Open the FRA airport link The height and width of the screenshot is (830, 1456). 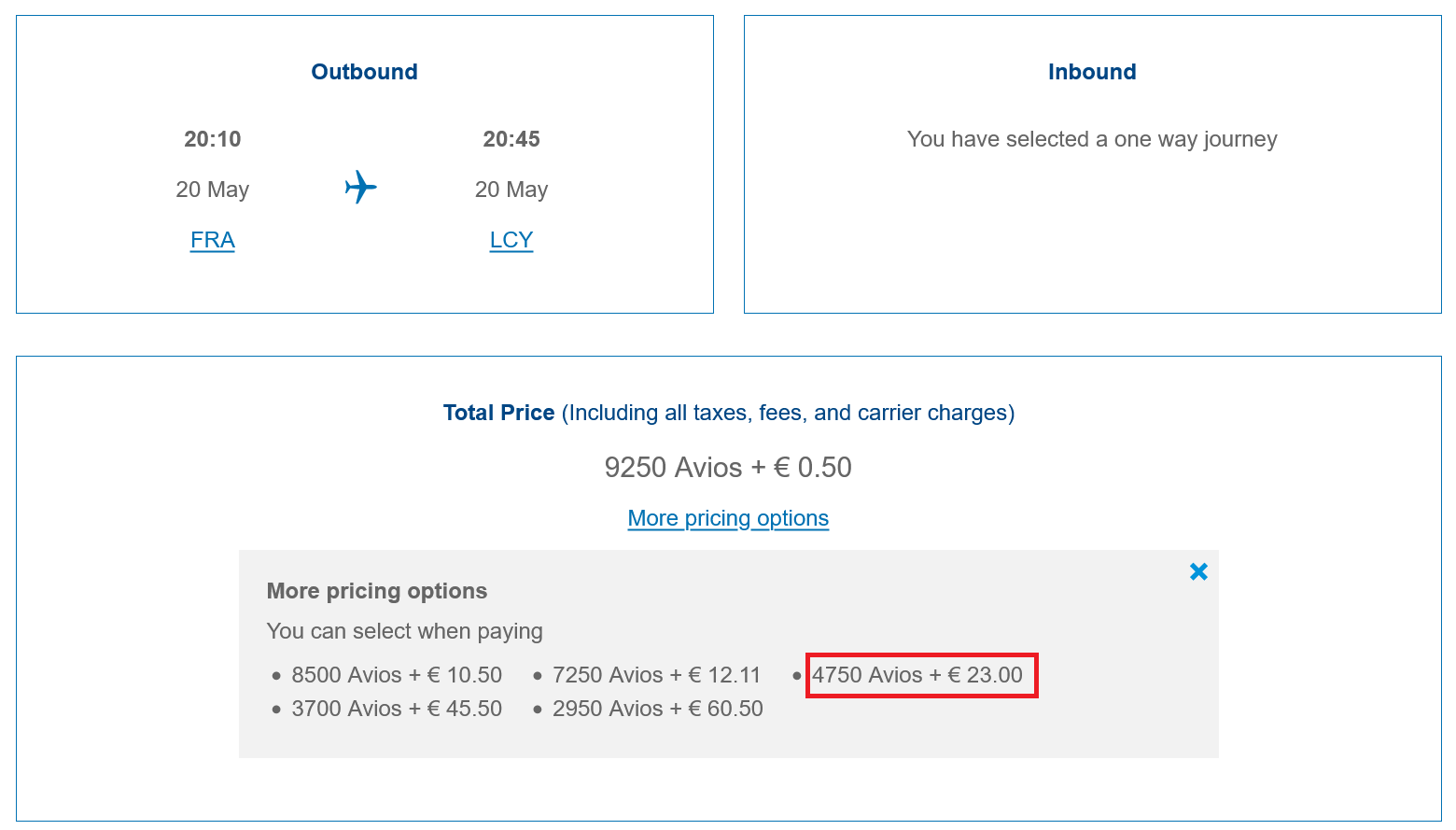(213, 240)
